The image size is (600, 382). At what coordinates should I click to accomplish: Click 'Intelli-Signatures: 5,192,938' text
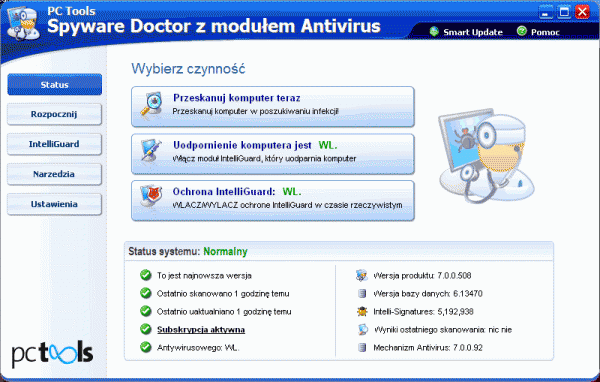(x=424, y=312)
